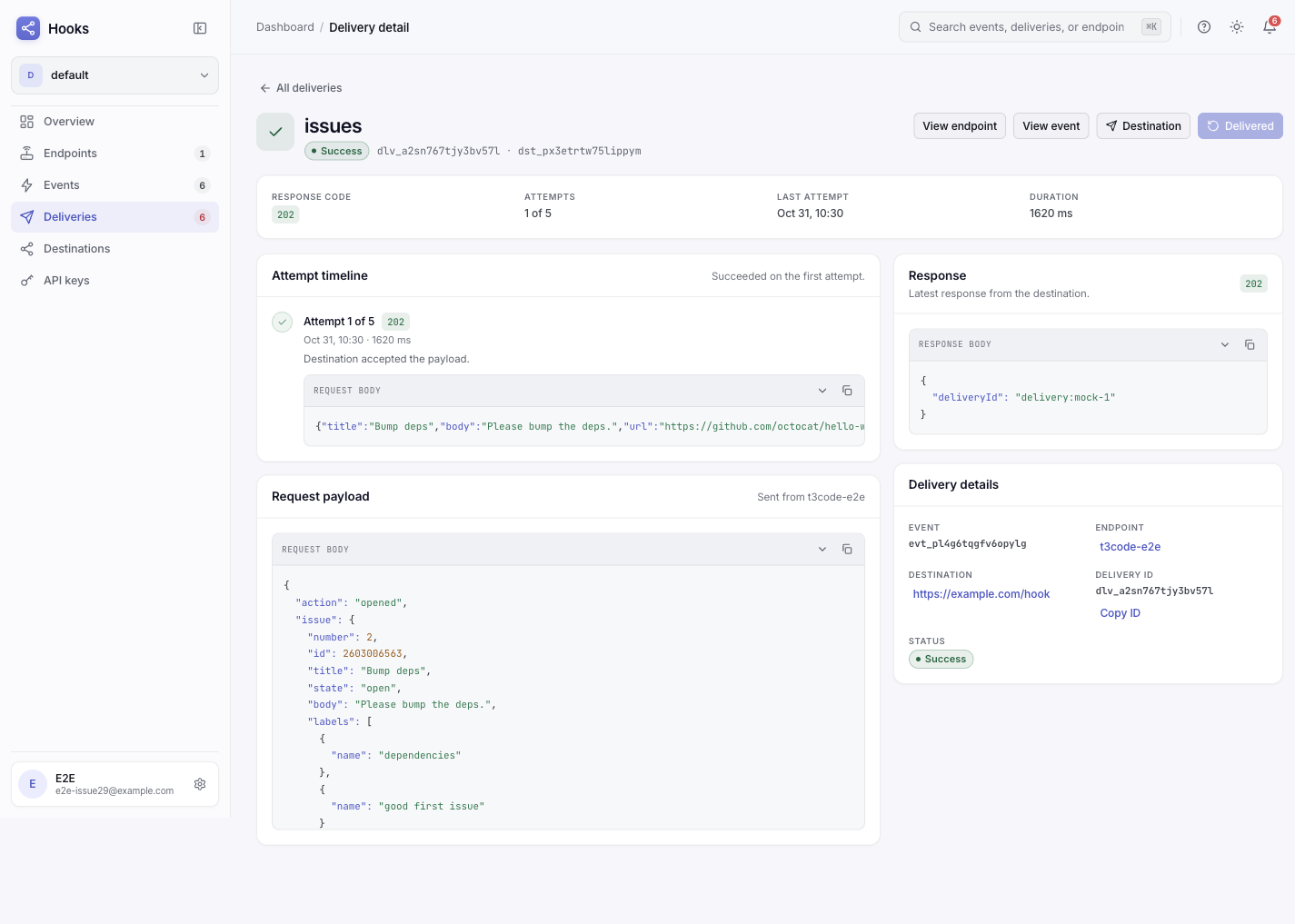1295x924 pixels.
Task: Click the 202 response code badge
Action: 285,215
